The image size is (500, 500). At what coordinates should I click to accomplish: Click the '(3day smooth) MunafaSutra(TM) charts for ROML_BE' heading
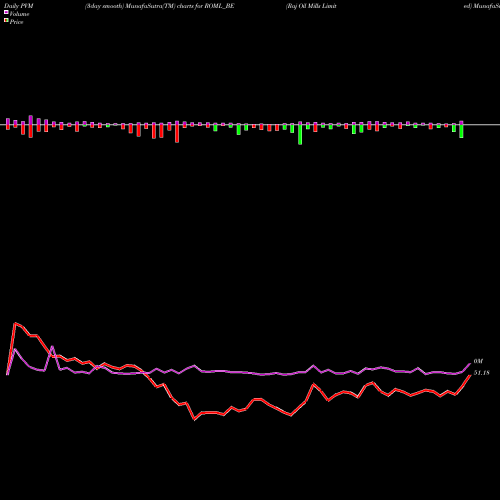(x=159, y=6)
